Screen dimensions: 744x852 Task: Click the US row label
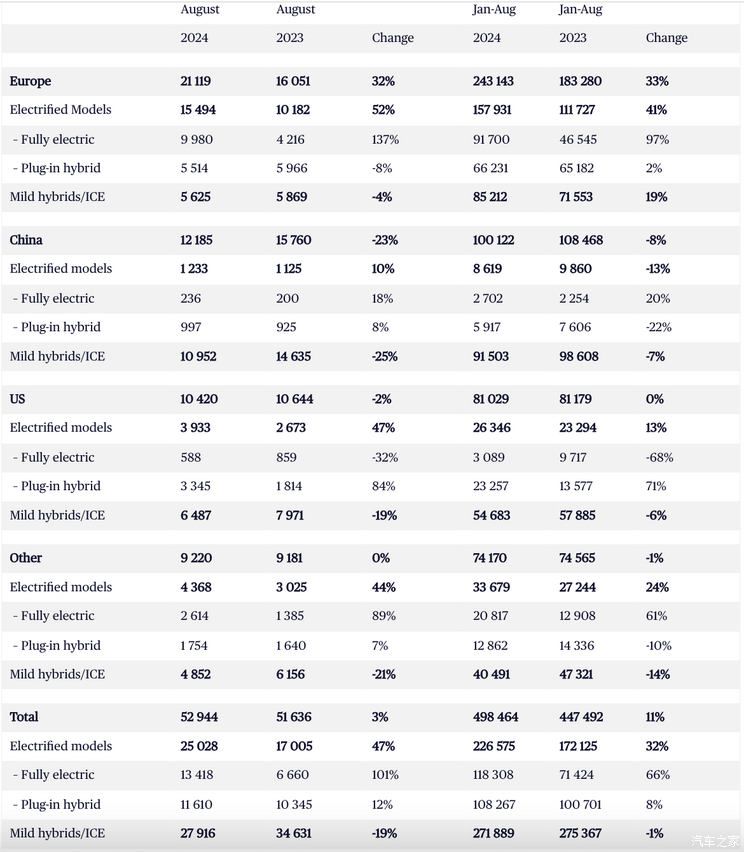(17, 399)
